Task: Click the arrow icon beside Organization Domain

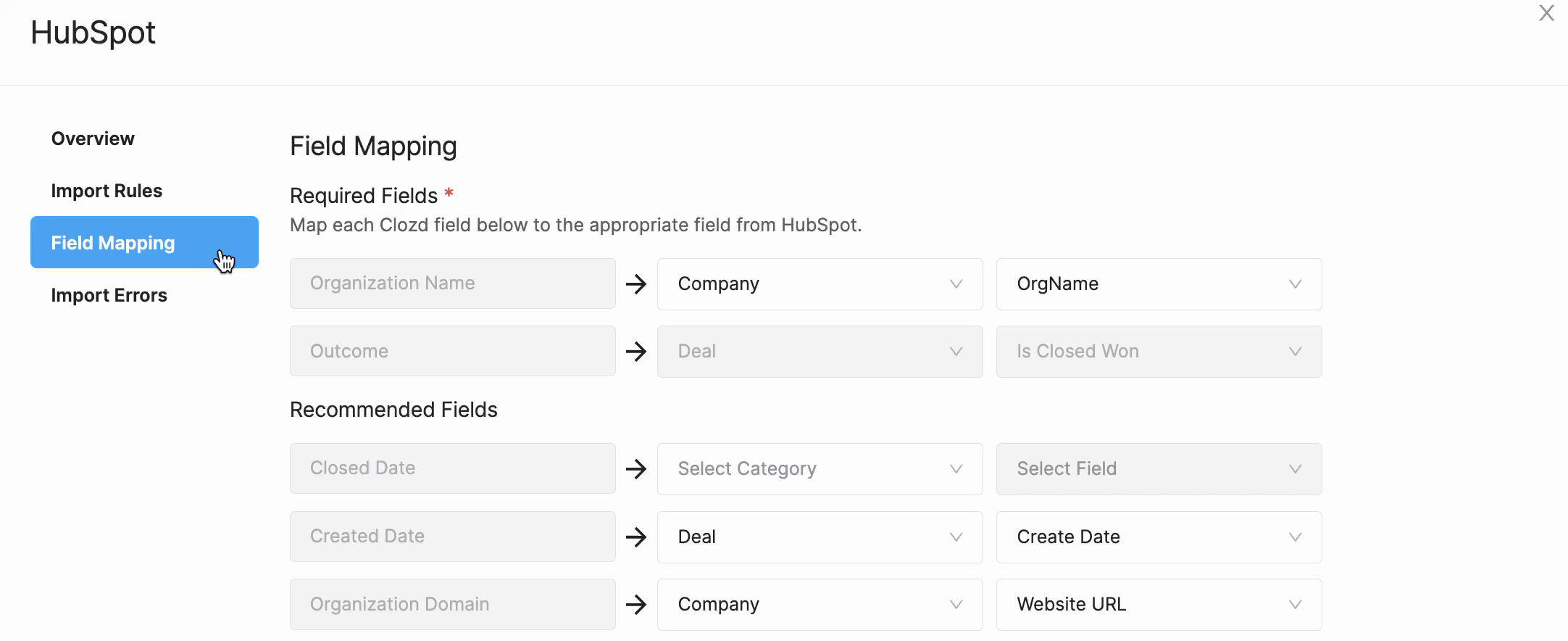Action: coord(636,605)
